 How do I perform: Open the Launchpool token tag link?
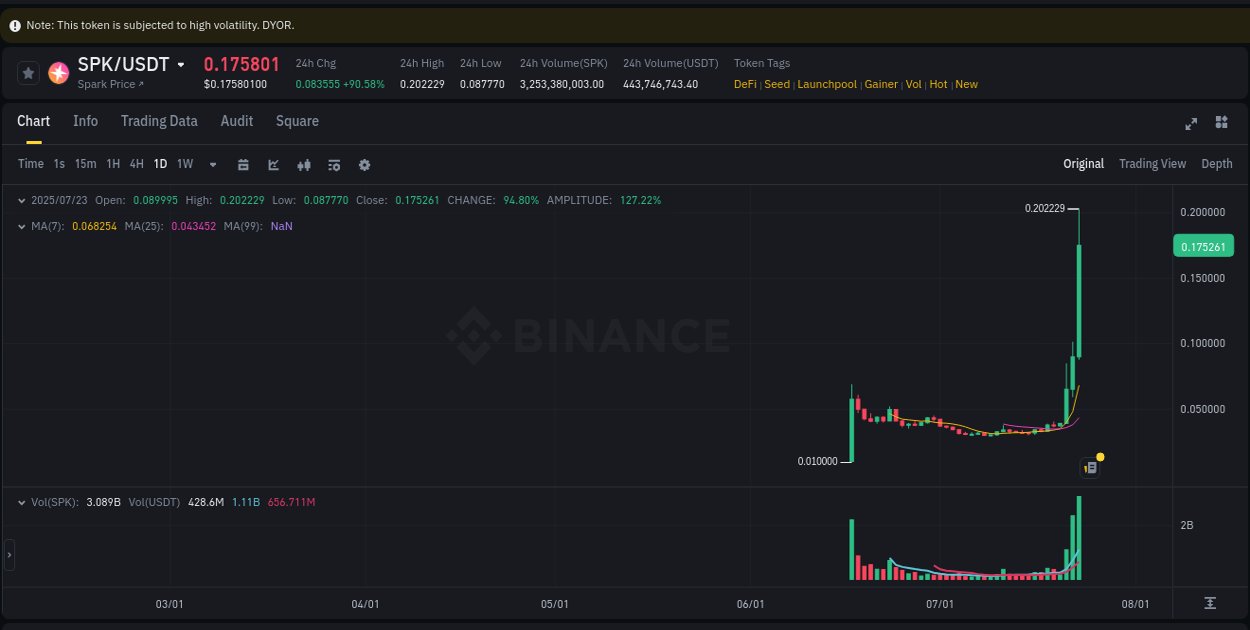click(x=827, y=84)
